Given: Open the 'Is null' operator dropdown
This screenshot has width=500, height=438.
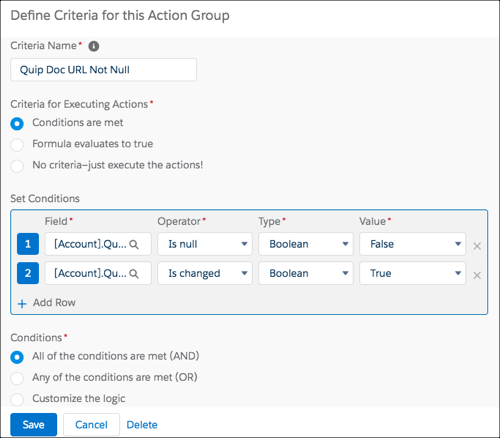Looking at the screenshot, I should click(x=205, y=244).
